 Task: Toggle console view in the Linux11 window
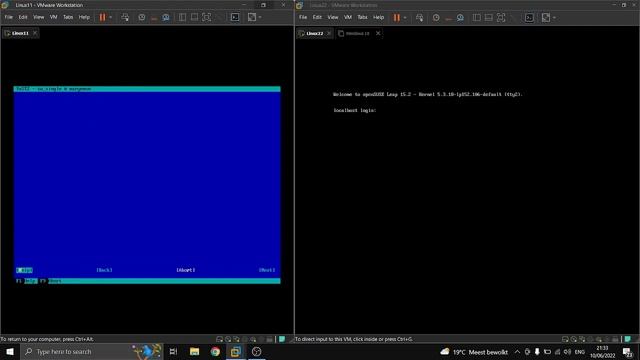[235, 17]
